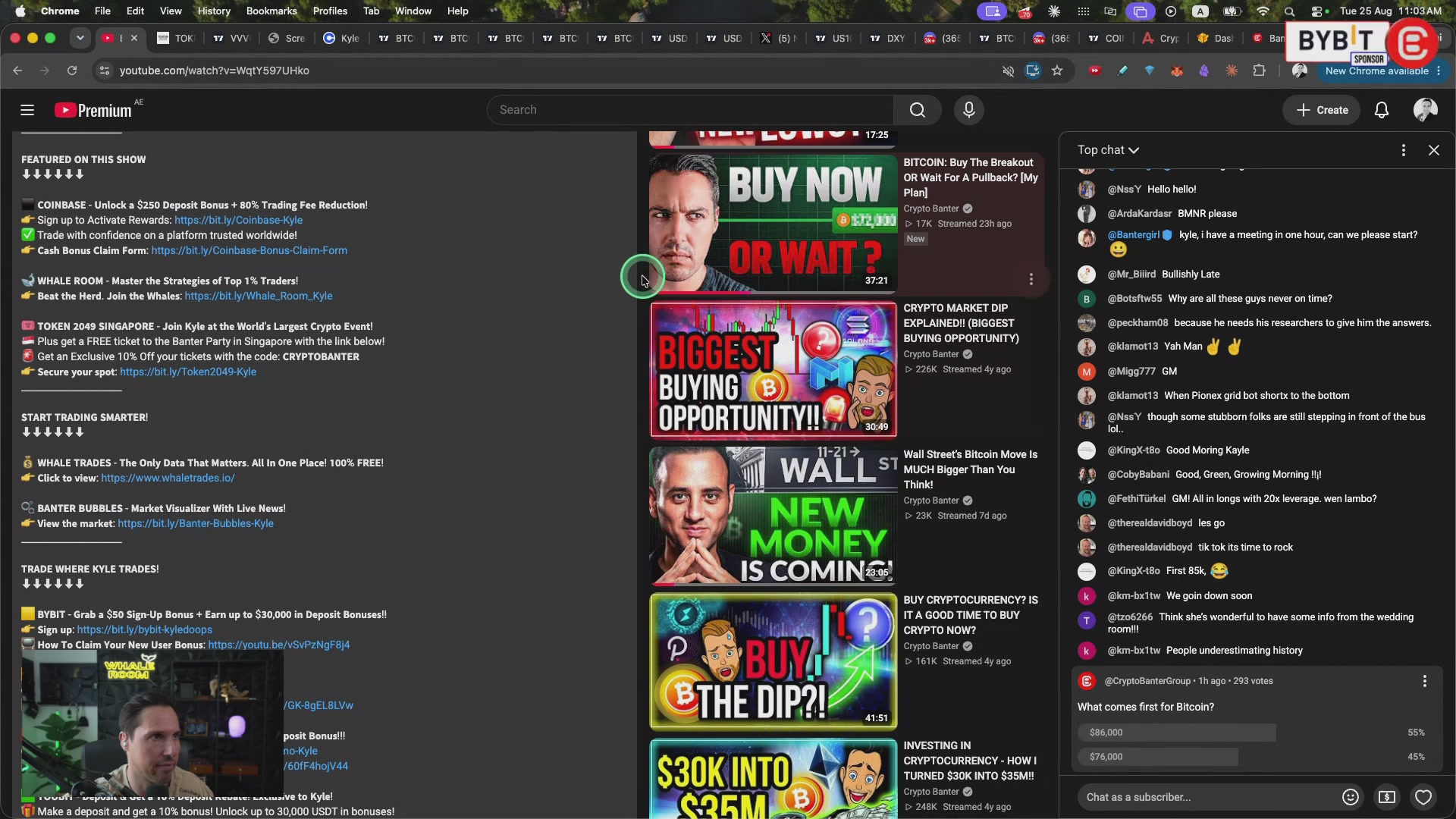
Task: Open the Token2049-Kyle link
Action: [x=188, y=372]
